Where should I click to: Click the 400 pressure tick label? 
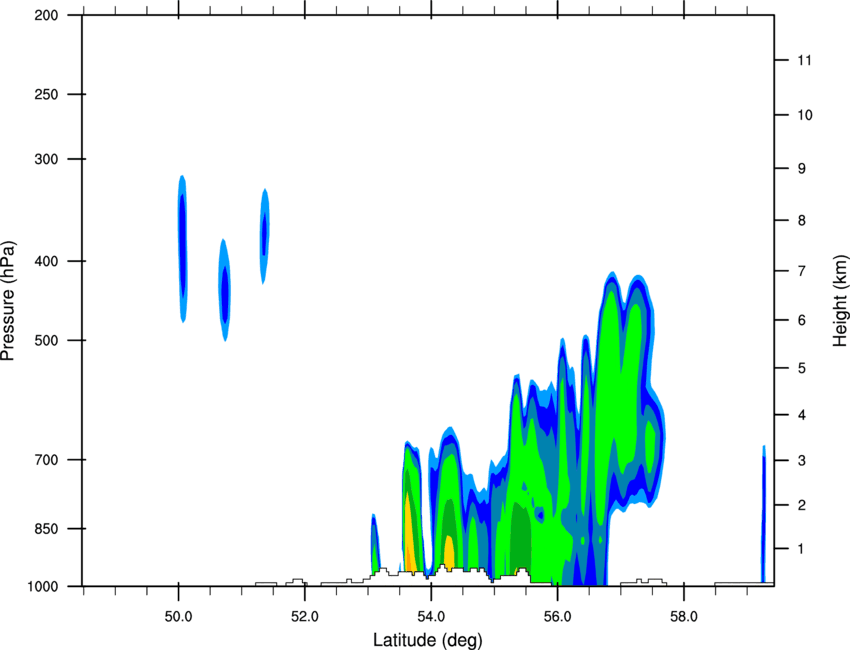(x=46, y=261)
